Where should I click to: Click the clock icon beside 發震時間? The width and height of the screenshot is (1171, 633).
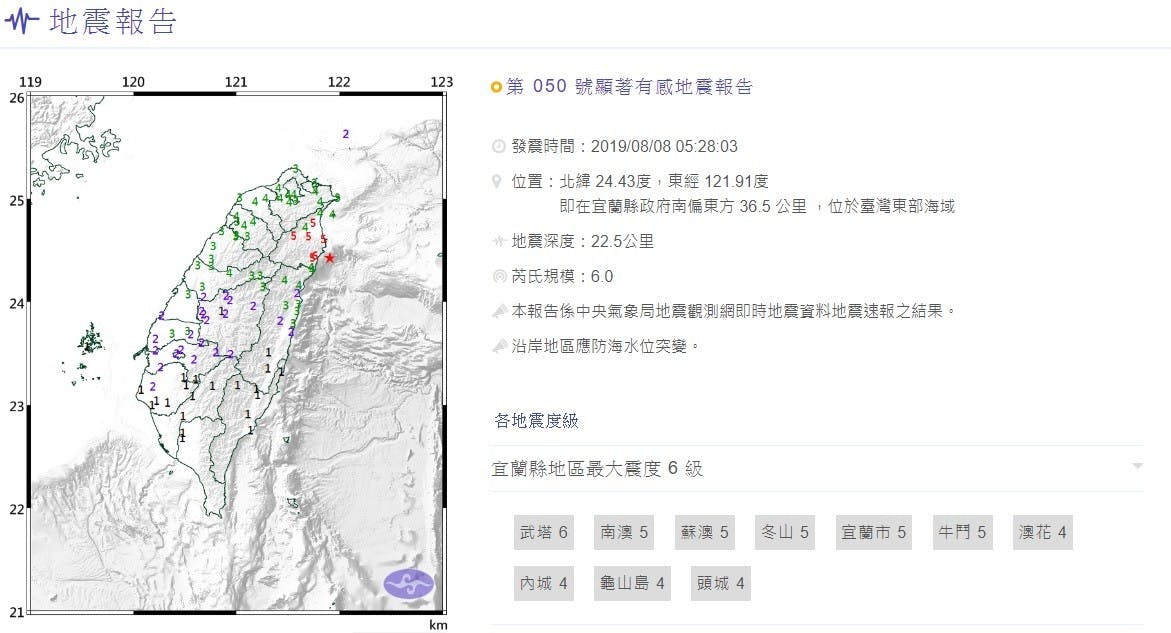point(499,146)
